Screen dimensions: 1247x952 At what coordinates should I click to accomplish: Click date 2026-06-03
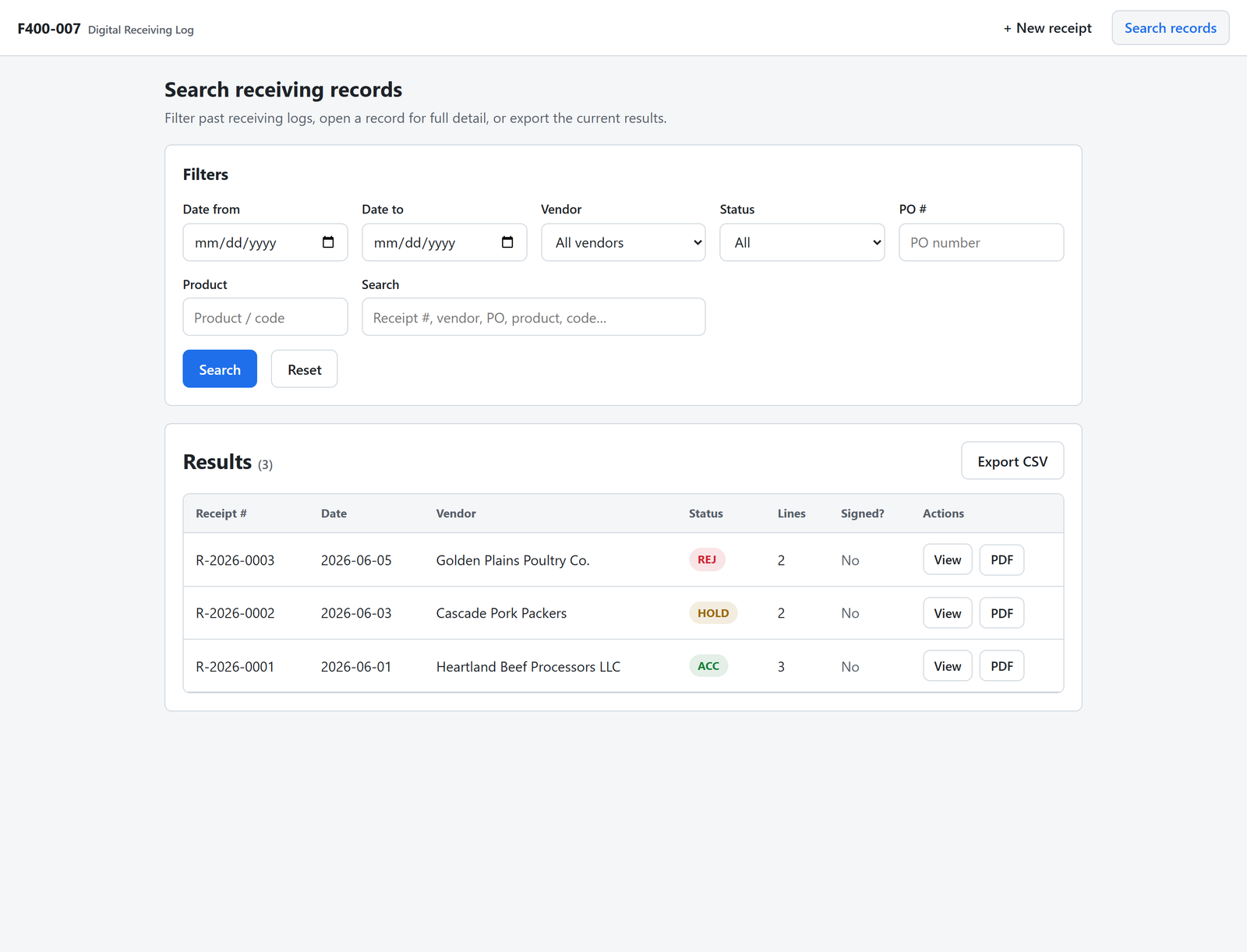[356, 613]
